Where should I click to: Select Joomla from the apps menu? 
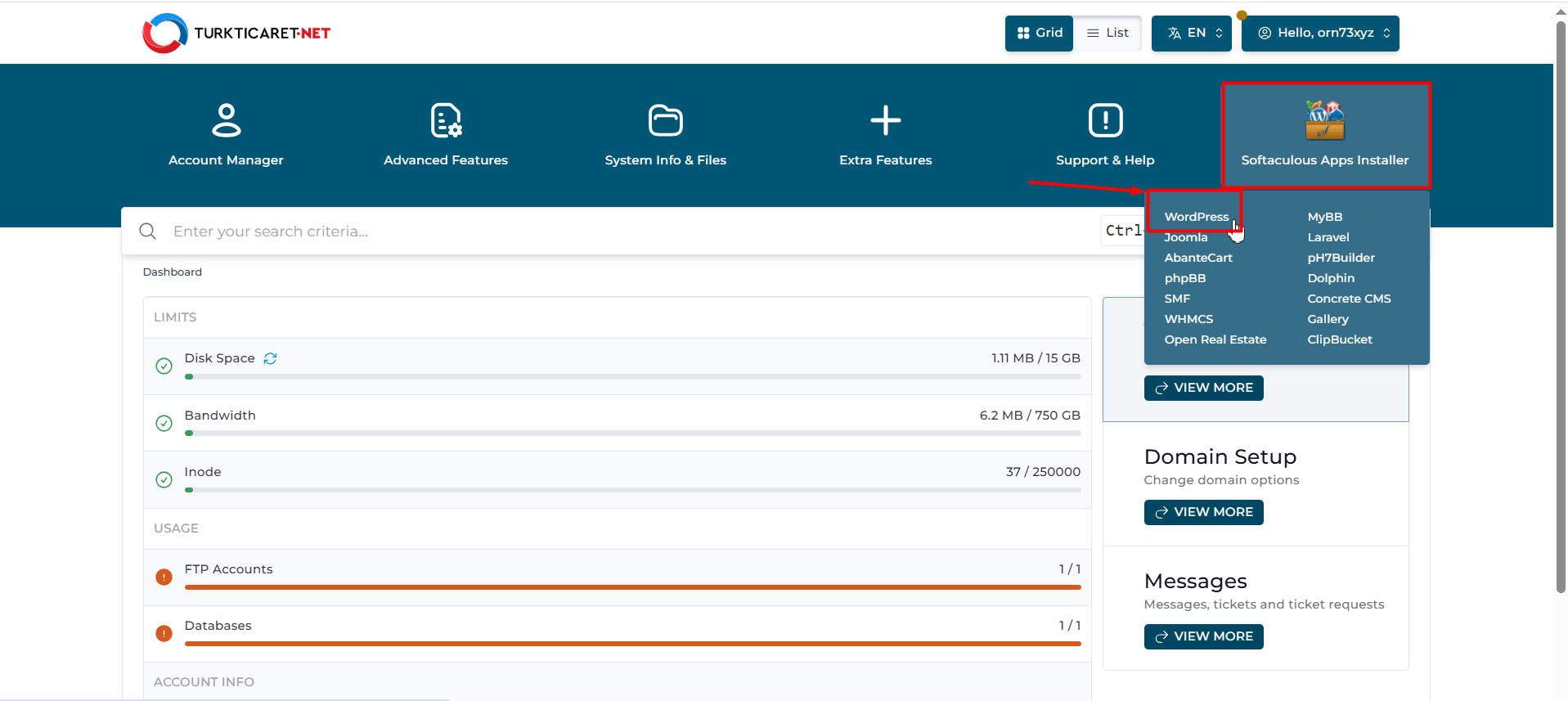1185,237
